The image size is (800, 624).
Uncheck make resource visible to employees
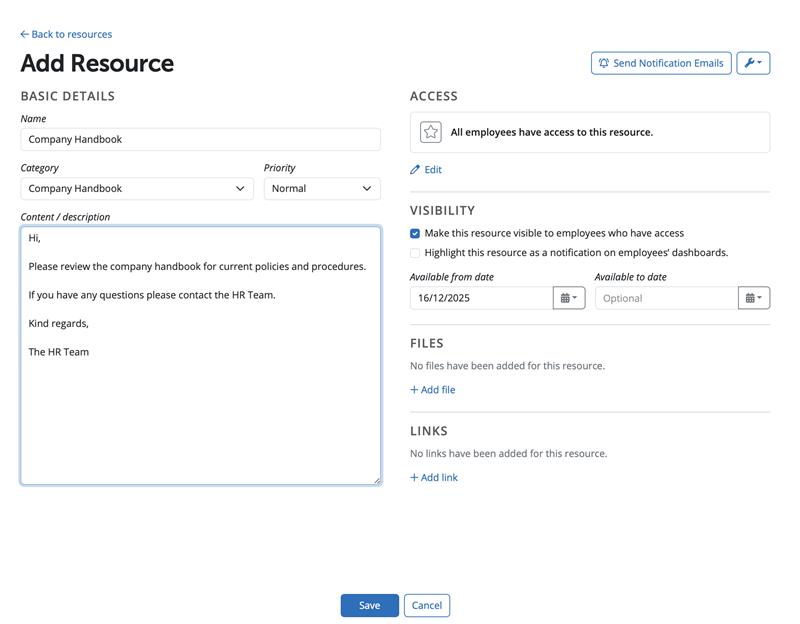pyautogui.click(x=415, y=233)
